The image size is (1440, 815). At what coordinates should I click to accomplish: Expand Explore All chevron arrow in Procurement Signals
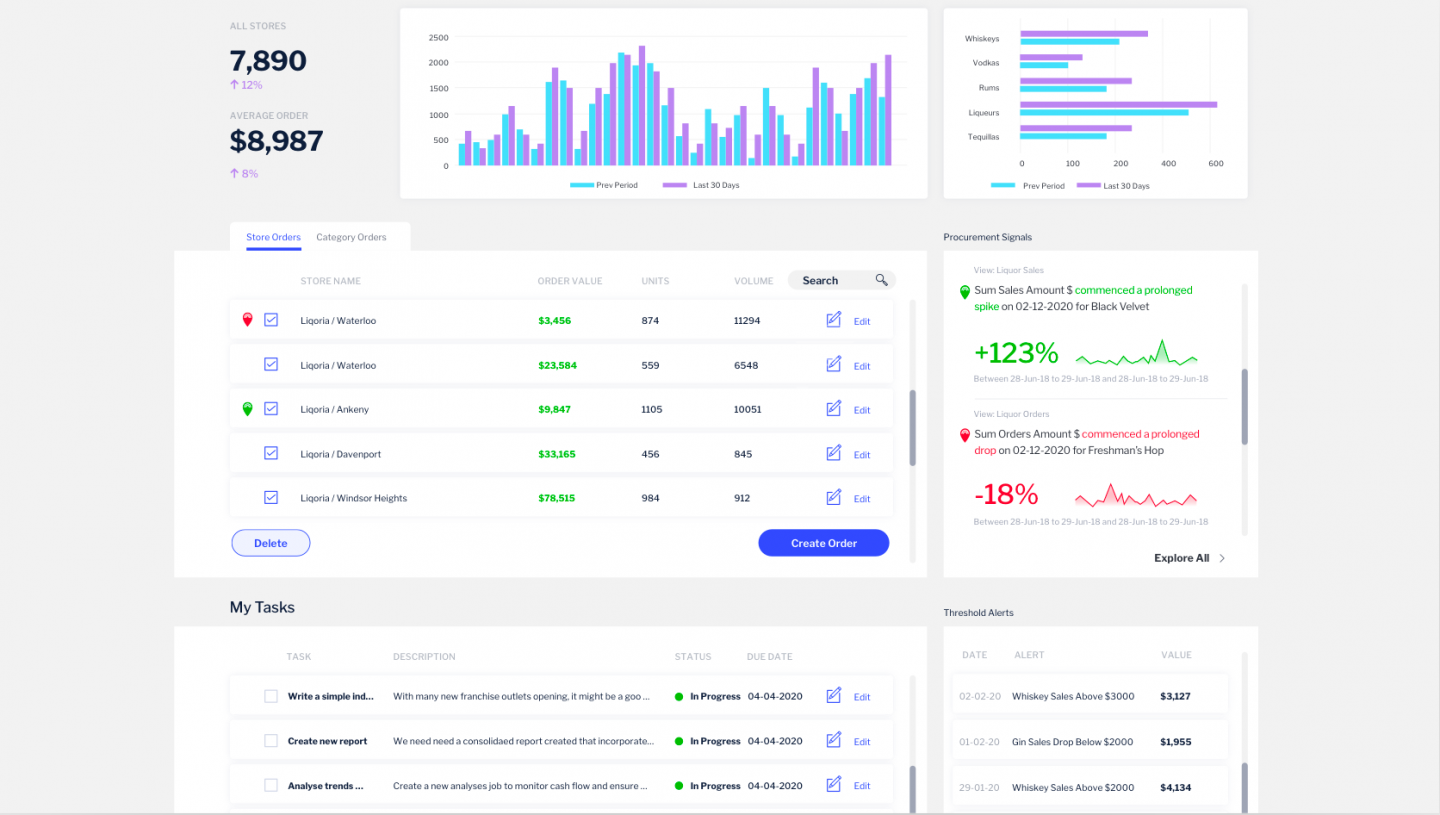[x=1222, y=558]
